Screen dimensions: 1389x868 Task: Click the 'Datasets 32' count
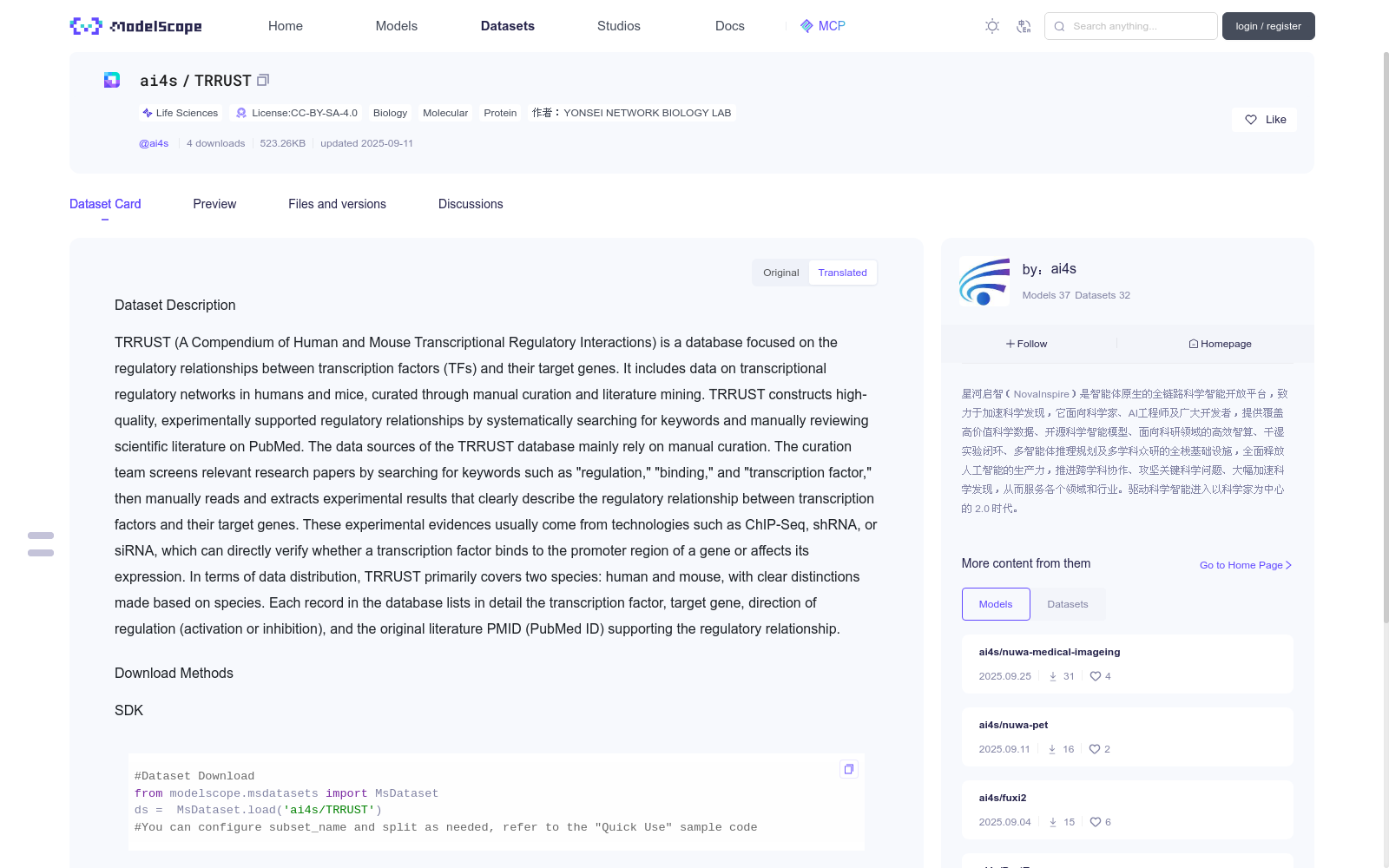[1103, 295]
